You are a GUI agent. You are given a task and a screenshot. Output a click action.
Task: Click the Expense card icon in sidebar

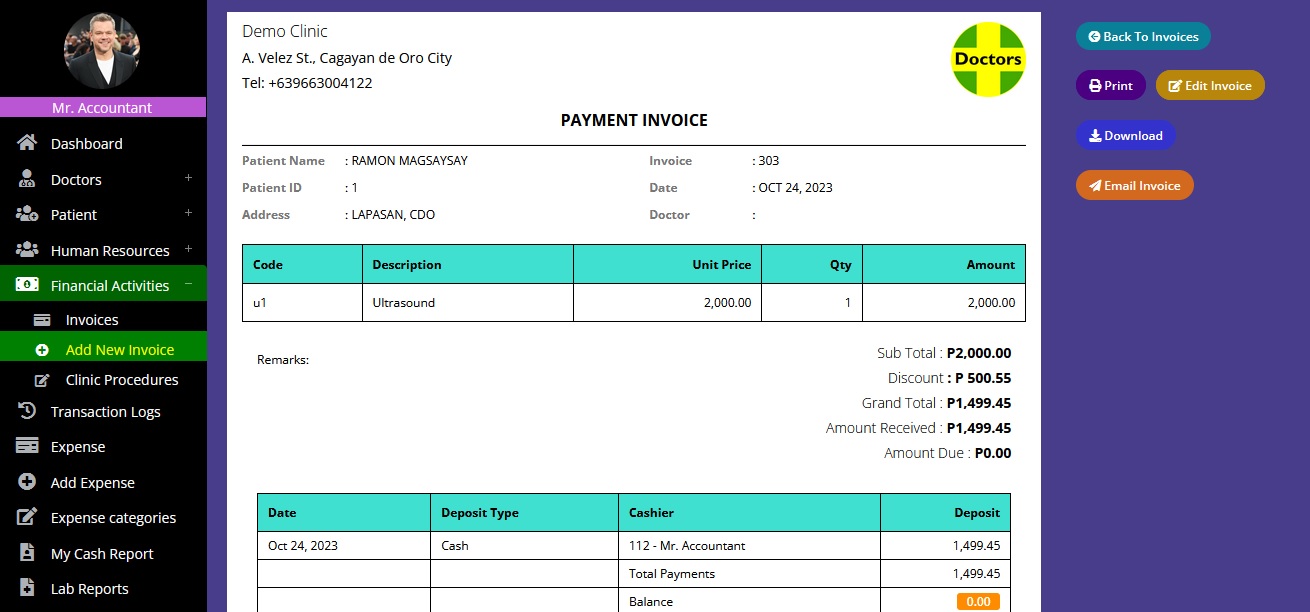coord(27,446)
